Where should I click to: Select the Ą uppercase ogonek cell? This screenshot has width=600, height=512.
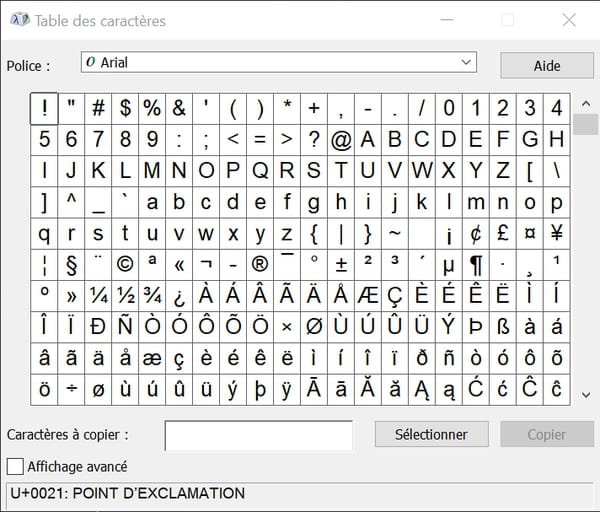tap(422, 390)
